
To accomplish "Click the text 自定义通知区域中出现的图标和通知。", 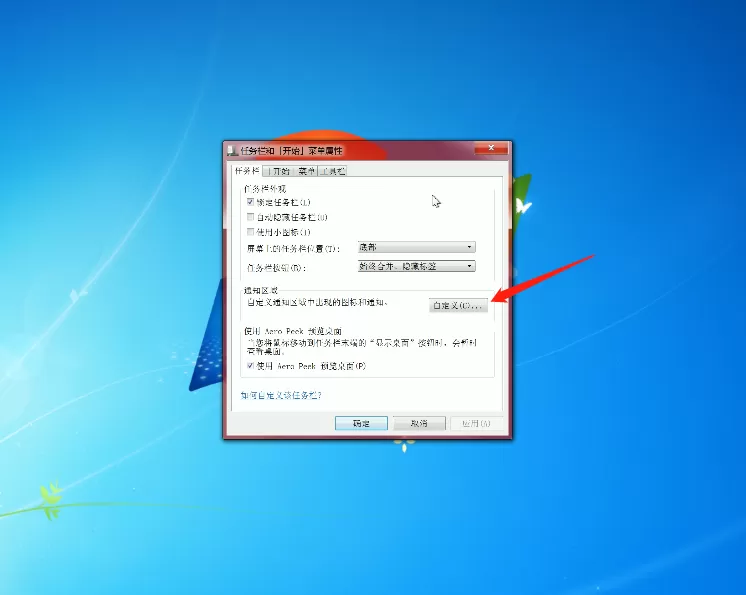I will pyautogui.click(x=318, y=302).
